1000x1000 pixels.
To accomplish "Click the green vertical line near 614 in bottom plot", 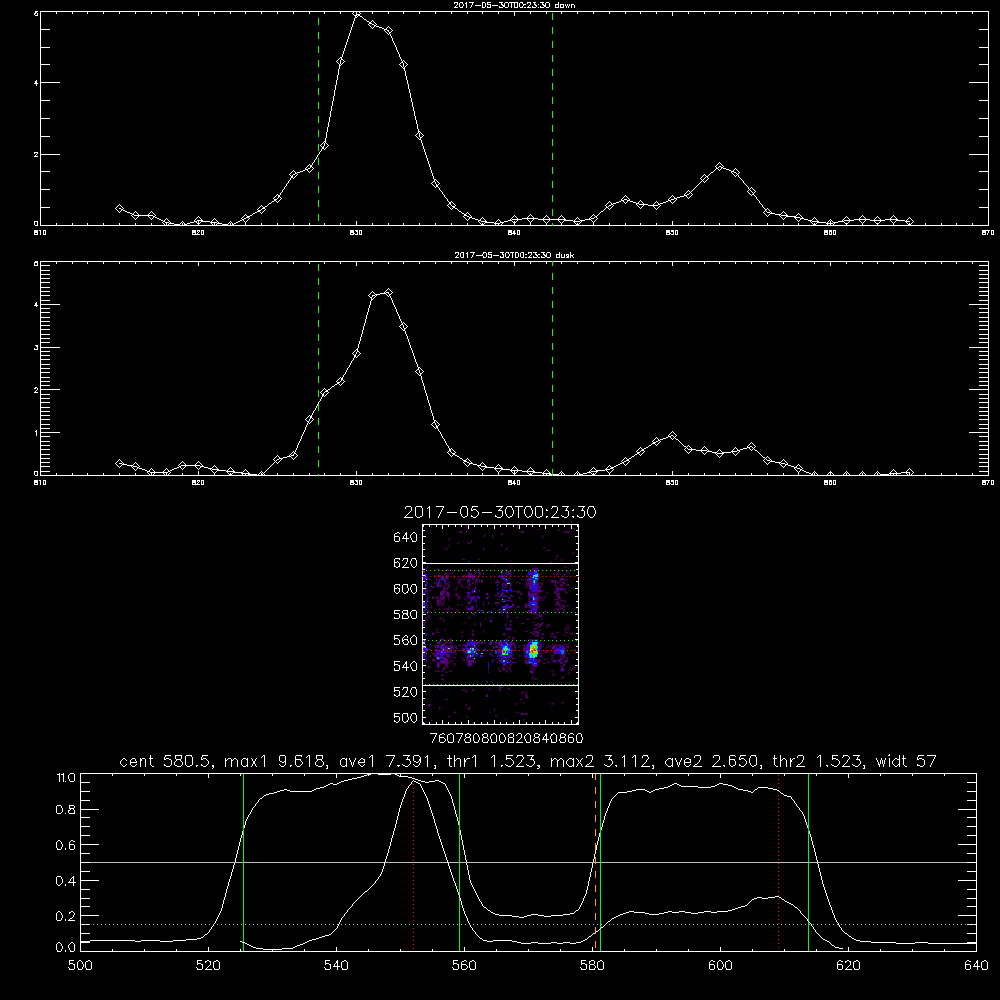I will pos(808,861).
